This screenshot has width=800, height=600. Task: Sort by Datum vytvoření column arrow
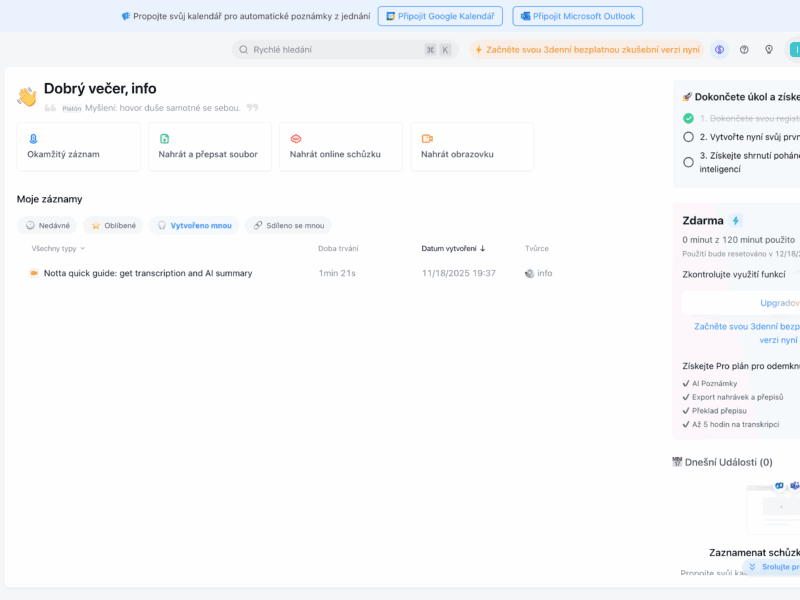[483, 248]
